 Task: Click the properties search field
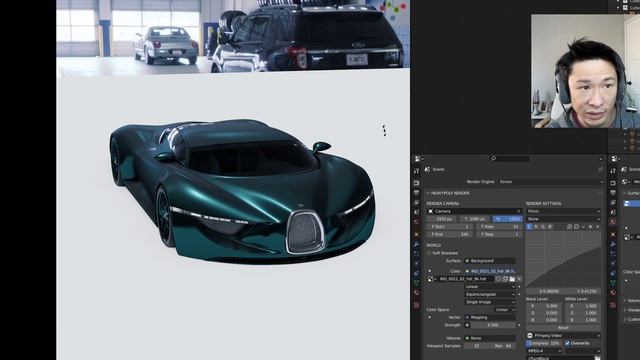click(510, 158)
